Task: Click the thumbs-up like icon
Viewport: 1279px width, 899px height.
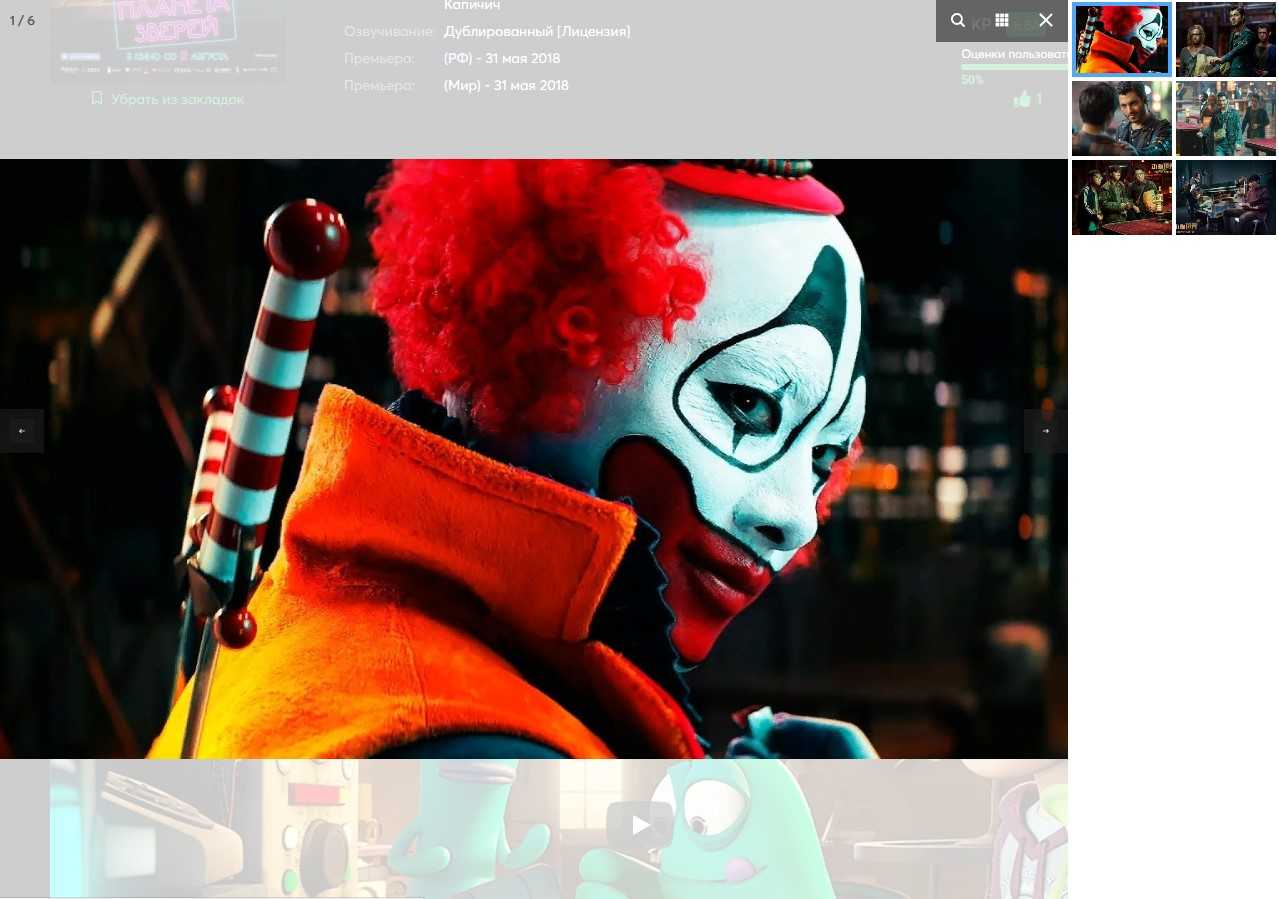Action: click(1022, 99)
